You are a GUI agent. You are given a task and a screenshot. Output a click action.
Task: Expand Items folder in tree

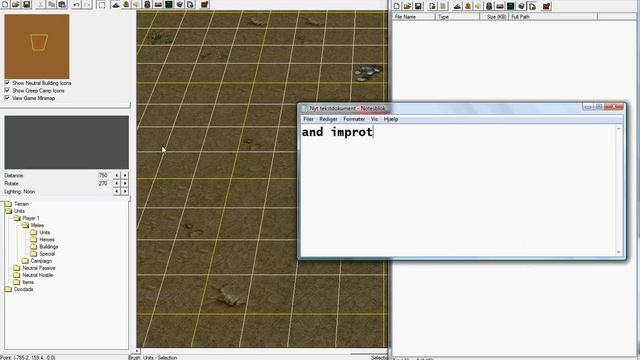[24, 282]
